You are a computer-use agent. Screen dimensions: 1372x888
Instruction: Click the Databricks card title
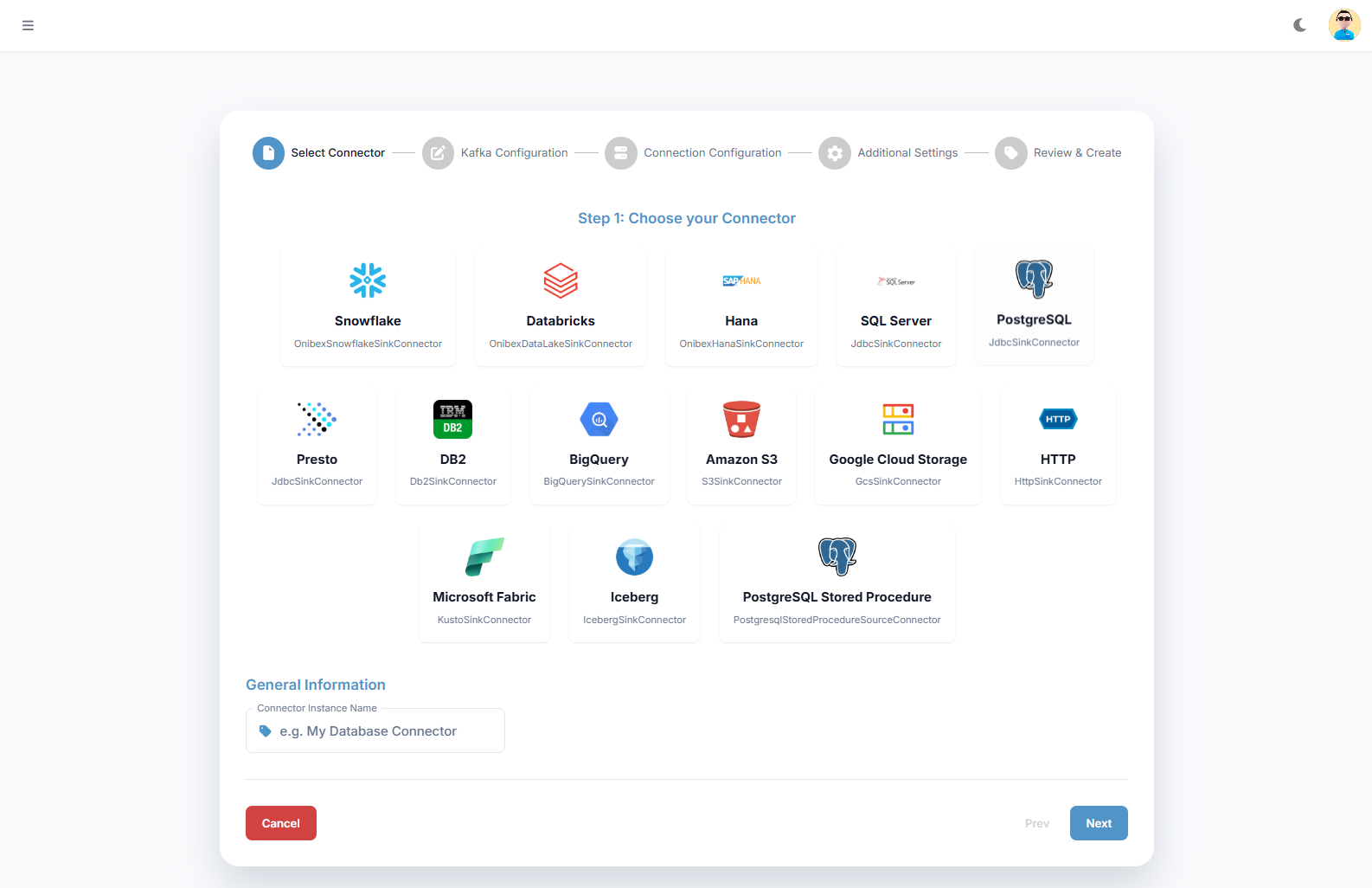point(561,321)
